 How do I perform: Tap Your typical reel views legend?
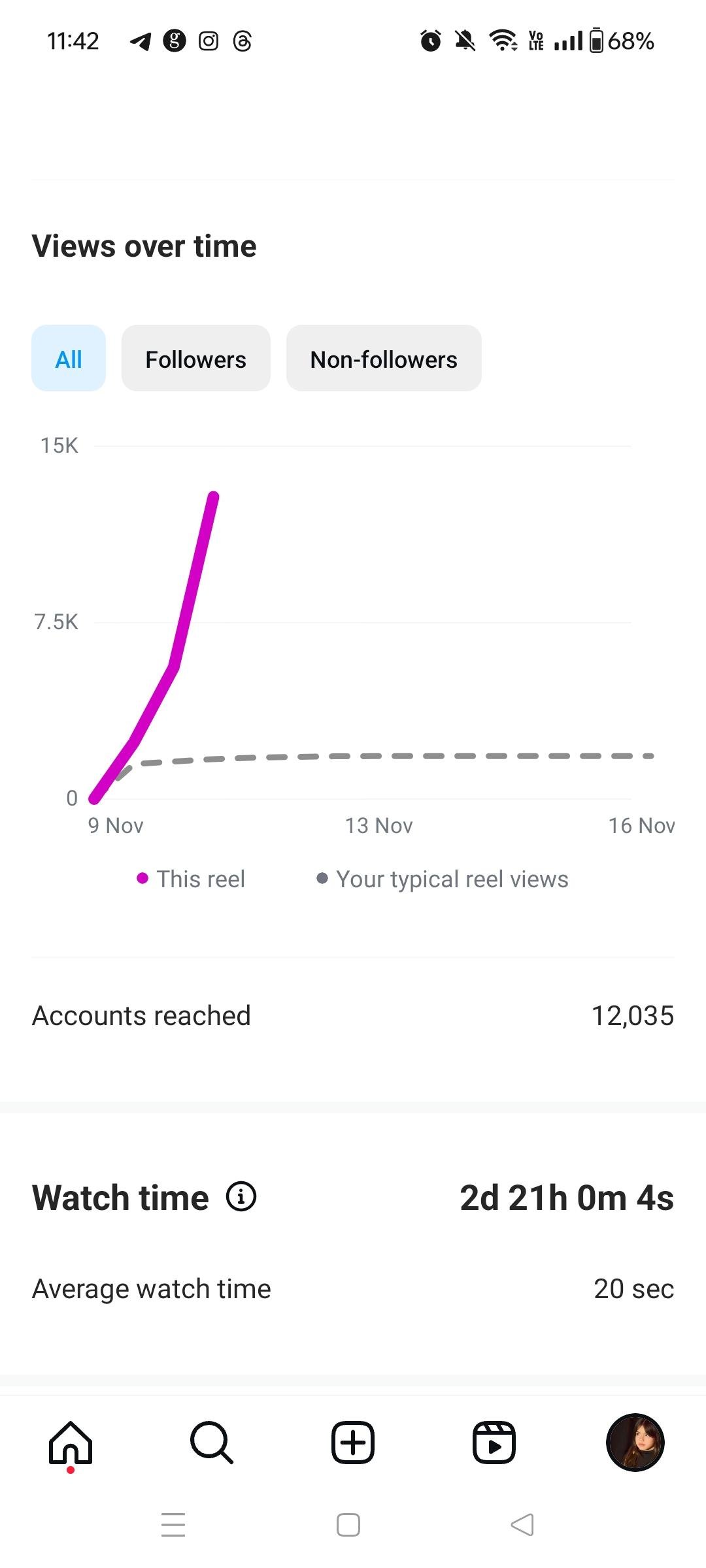click(452, 879)
